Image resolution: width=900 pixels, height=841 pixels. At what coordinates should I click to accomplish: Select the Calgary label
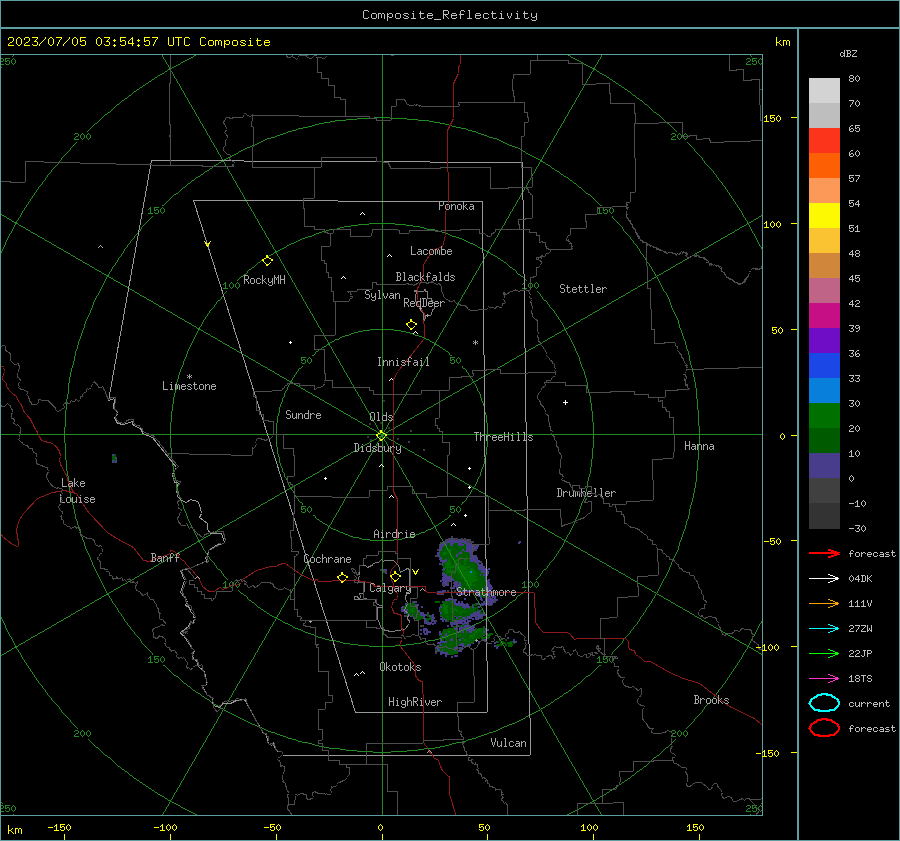390,588
